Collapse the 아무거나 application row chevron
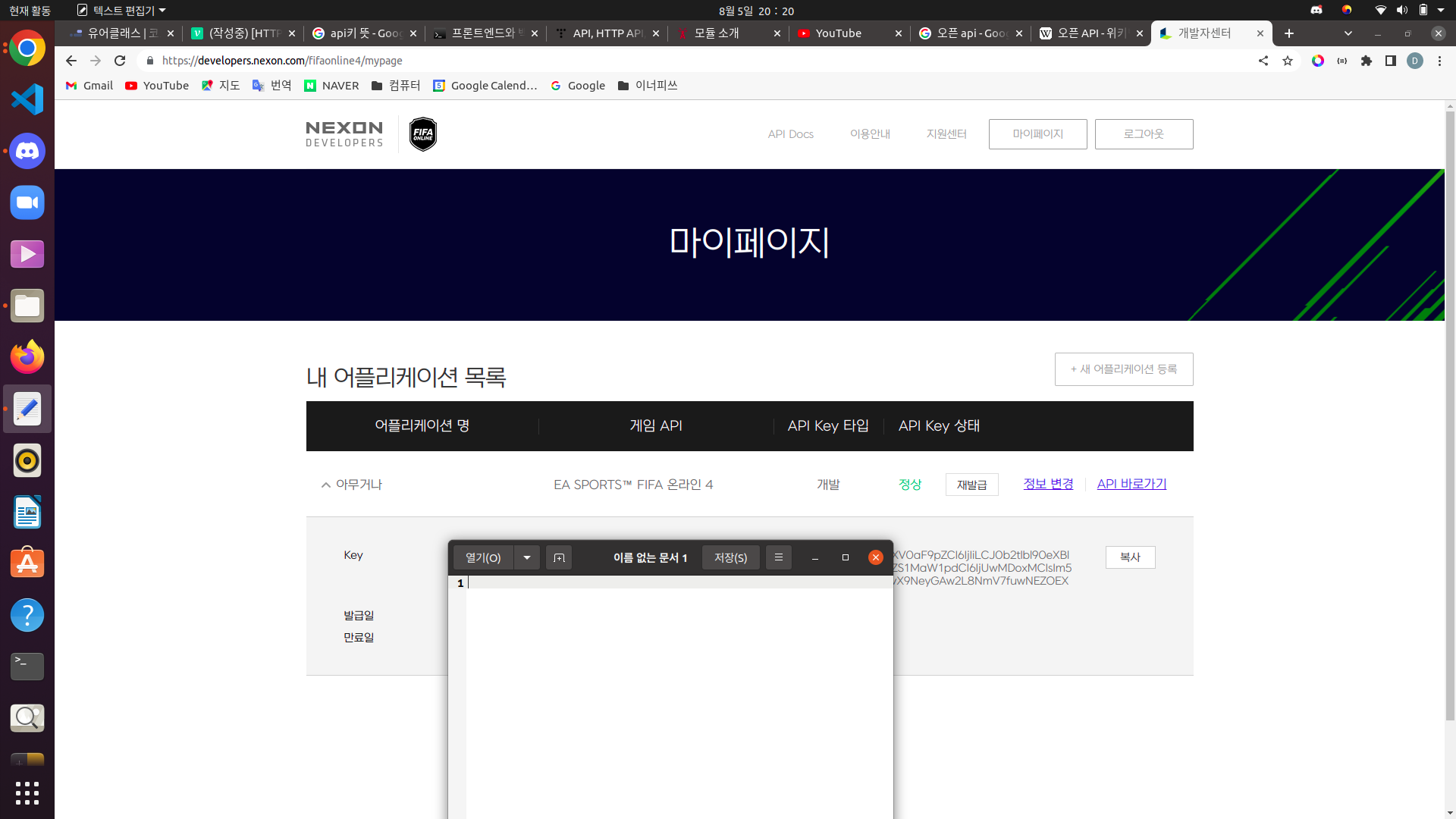The width and height of the screenshot is (1456, 819). 326,485
